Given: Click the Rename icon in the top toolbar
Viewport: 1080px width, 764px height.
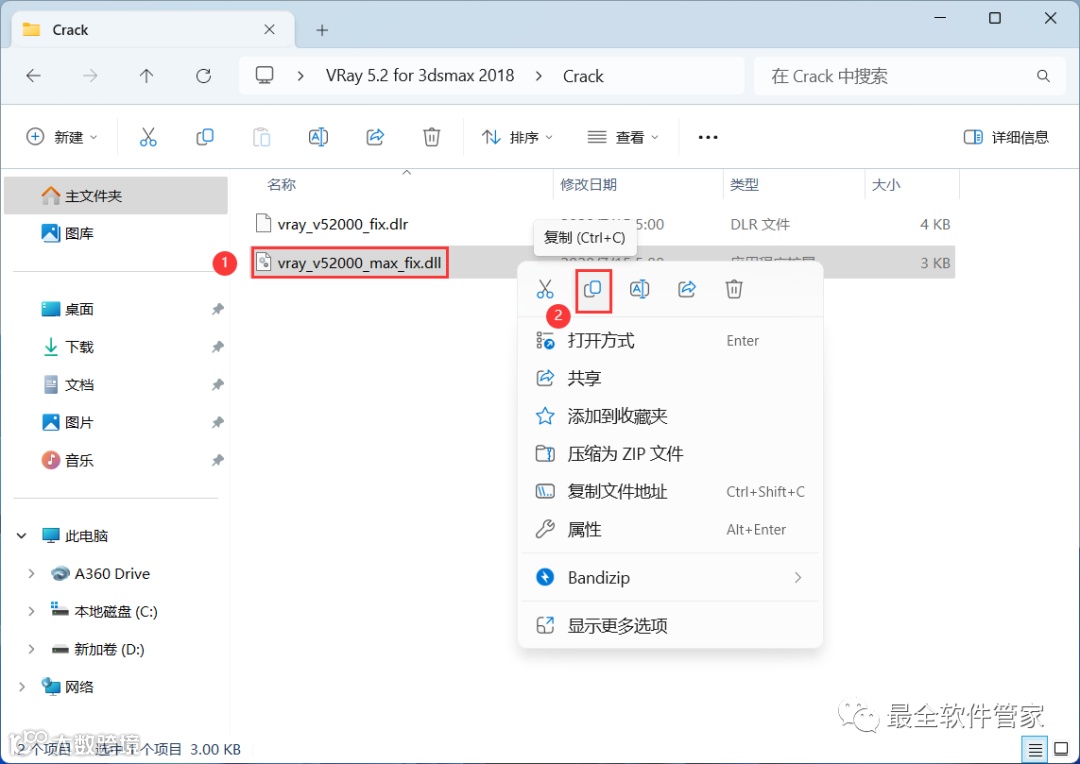Looking at the screenshot, I should (x=318, y=137).
